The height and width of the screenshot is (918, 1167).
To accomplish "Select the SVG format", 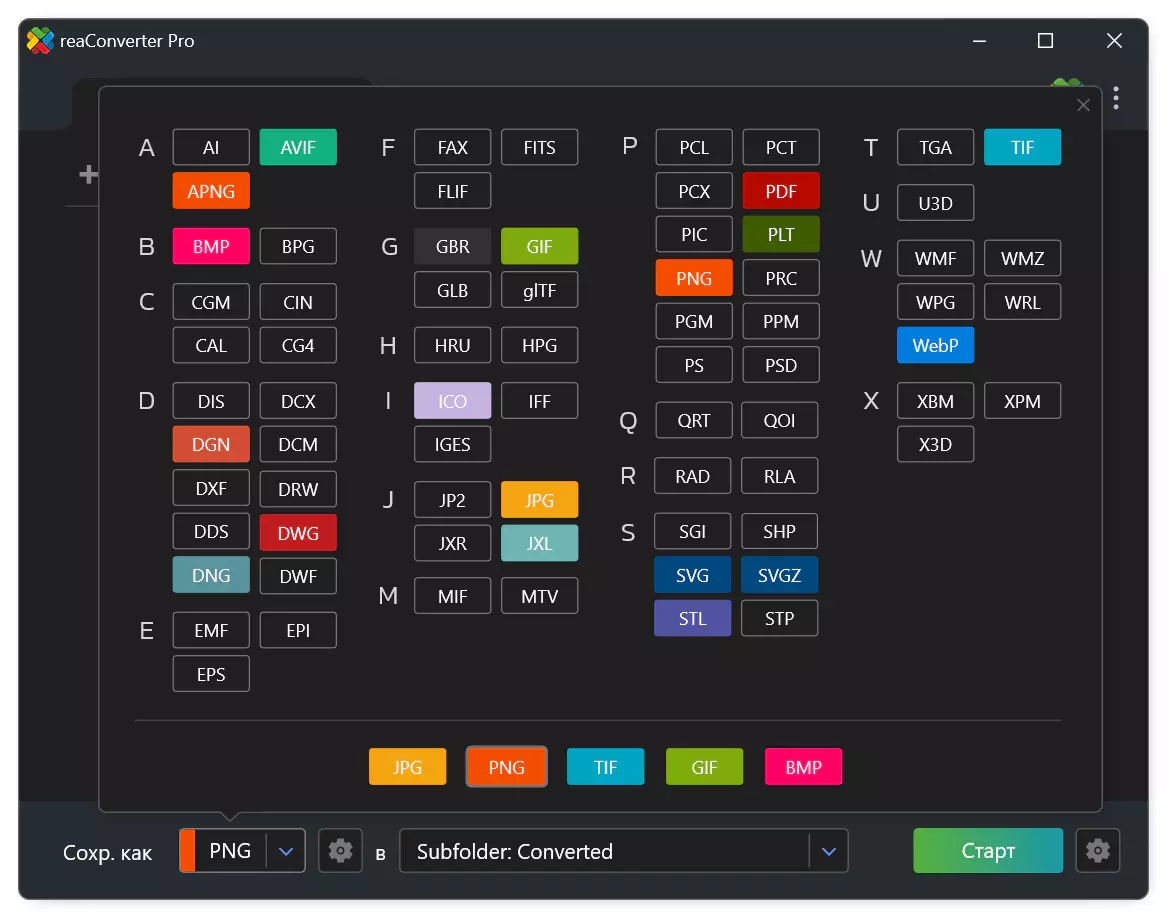I will point(692,576).
